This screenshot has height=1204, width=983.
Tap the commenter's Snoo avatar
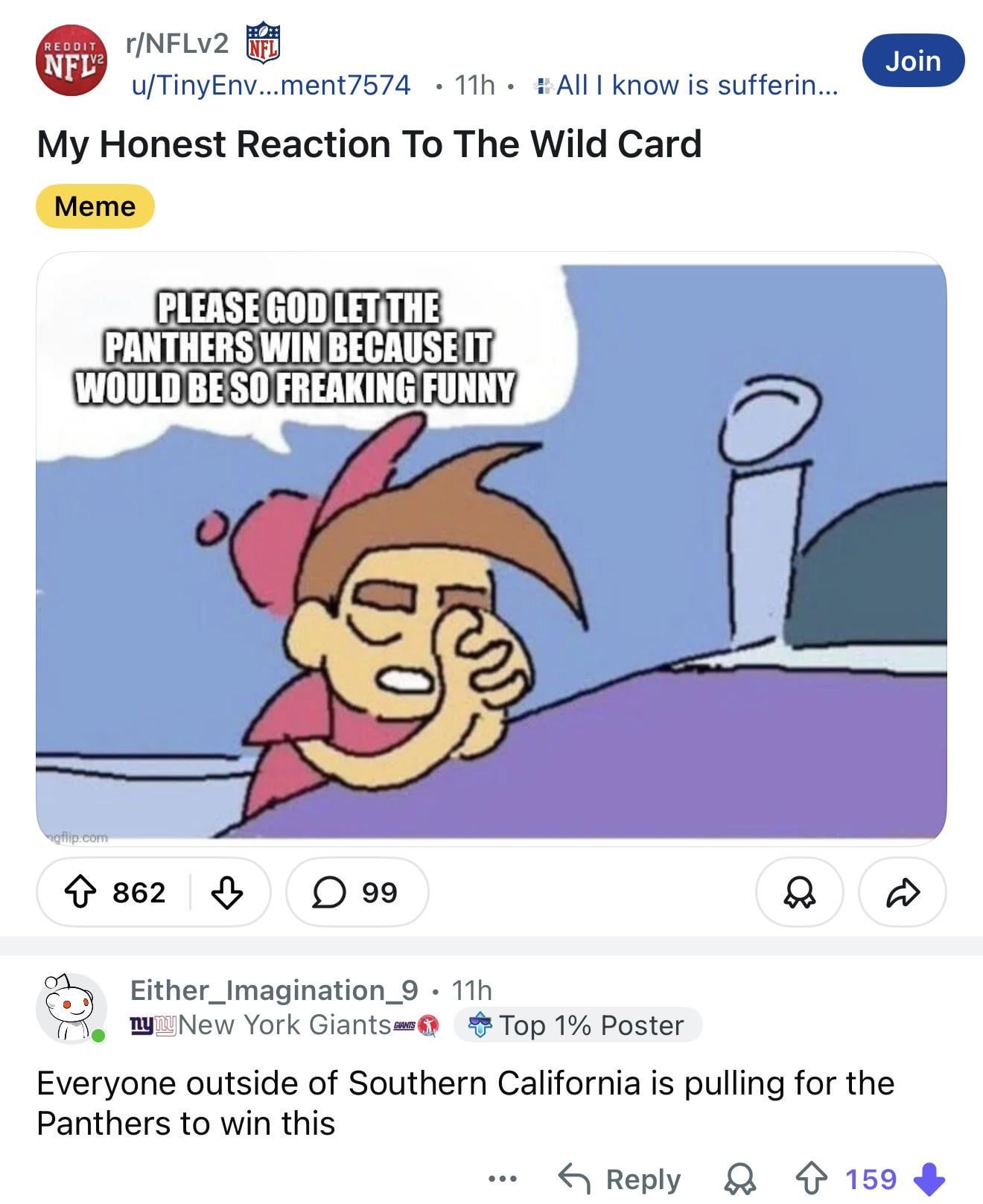pos(71,1008)
